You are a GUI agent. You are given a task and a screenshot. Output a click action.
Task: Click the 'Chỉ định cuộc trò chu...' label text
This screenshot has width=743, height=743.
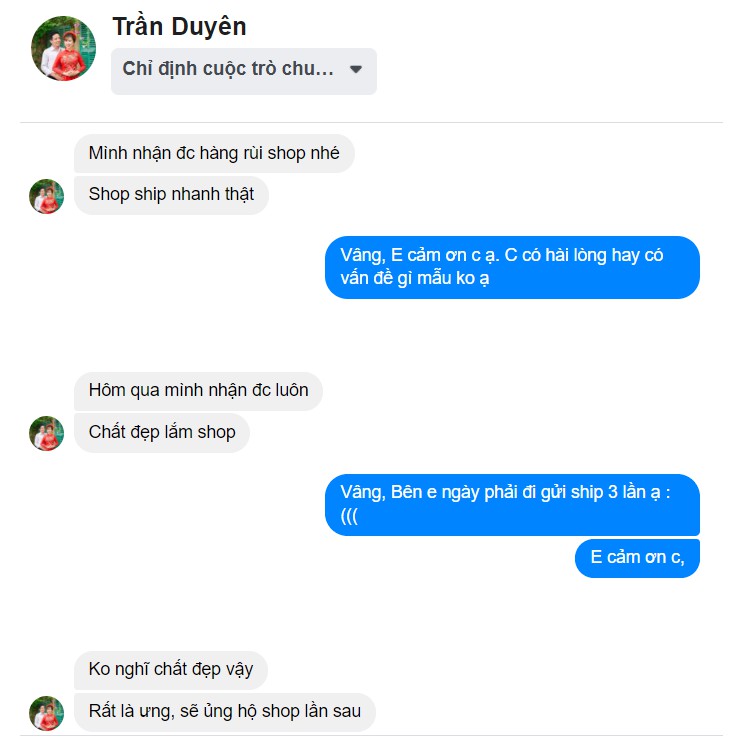pyautogui.click(x=228, y=69)
